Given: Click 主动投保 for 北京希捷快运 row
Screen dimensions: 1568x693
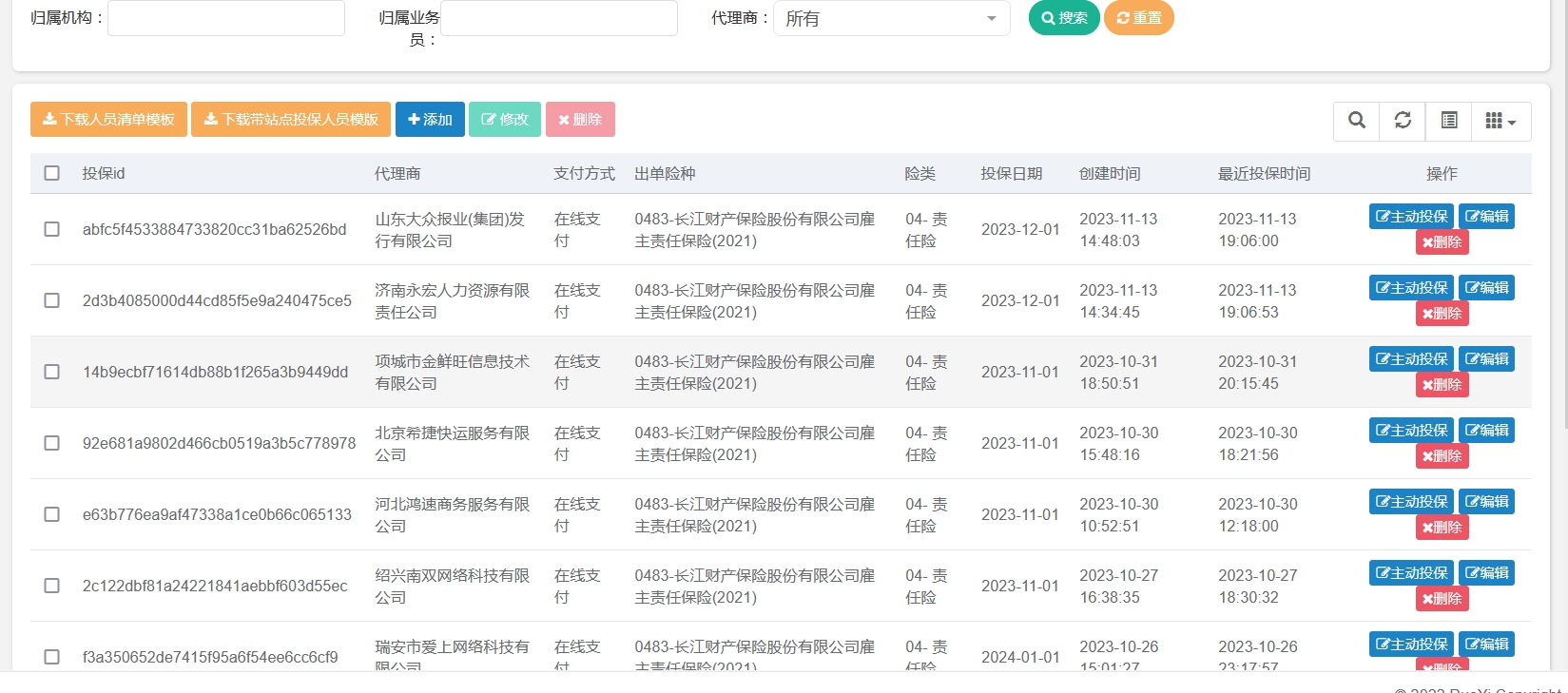Looking at the screenshot, I should 1412,431.
